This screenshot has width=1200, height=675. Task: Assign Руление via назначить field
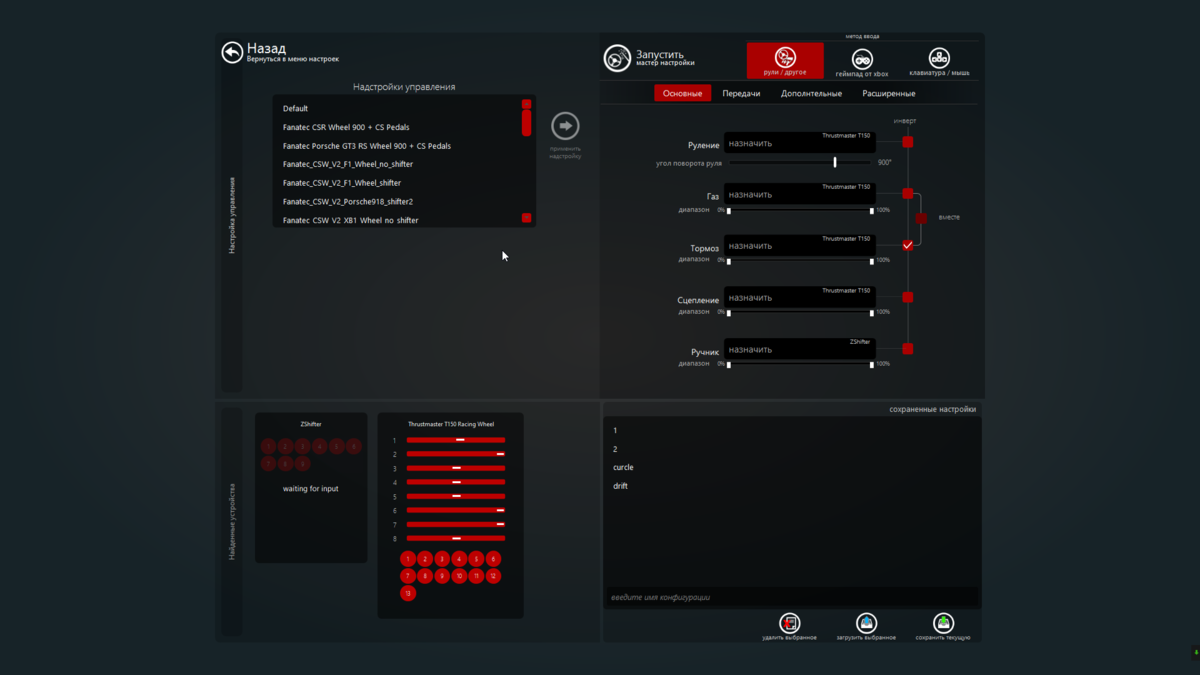tap(800, 143)
